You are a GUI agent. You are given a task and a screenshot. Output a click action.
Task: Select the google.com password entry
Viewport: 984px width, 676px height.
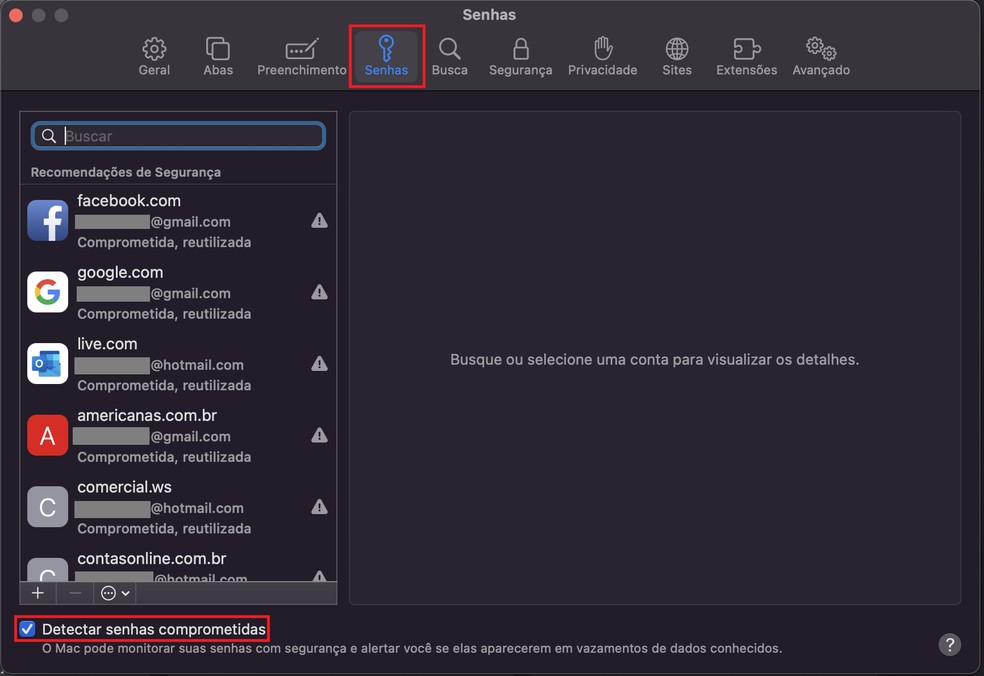178,292
